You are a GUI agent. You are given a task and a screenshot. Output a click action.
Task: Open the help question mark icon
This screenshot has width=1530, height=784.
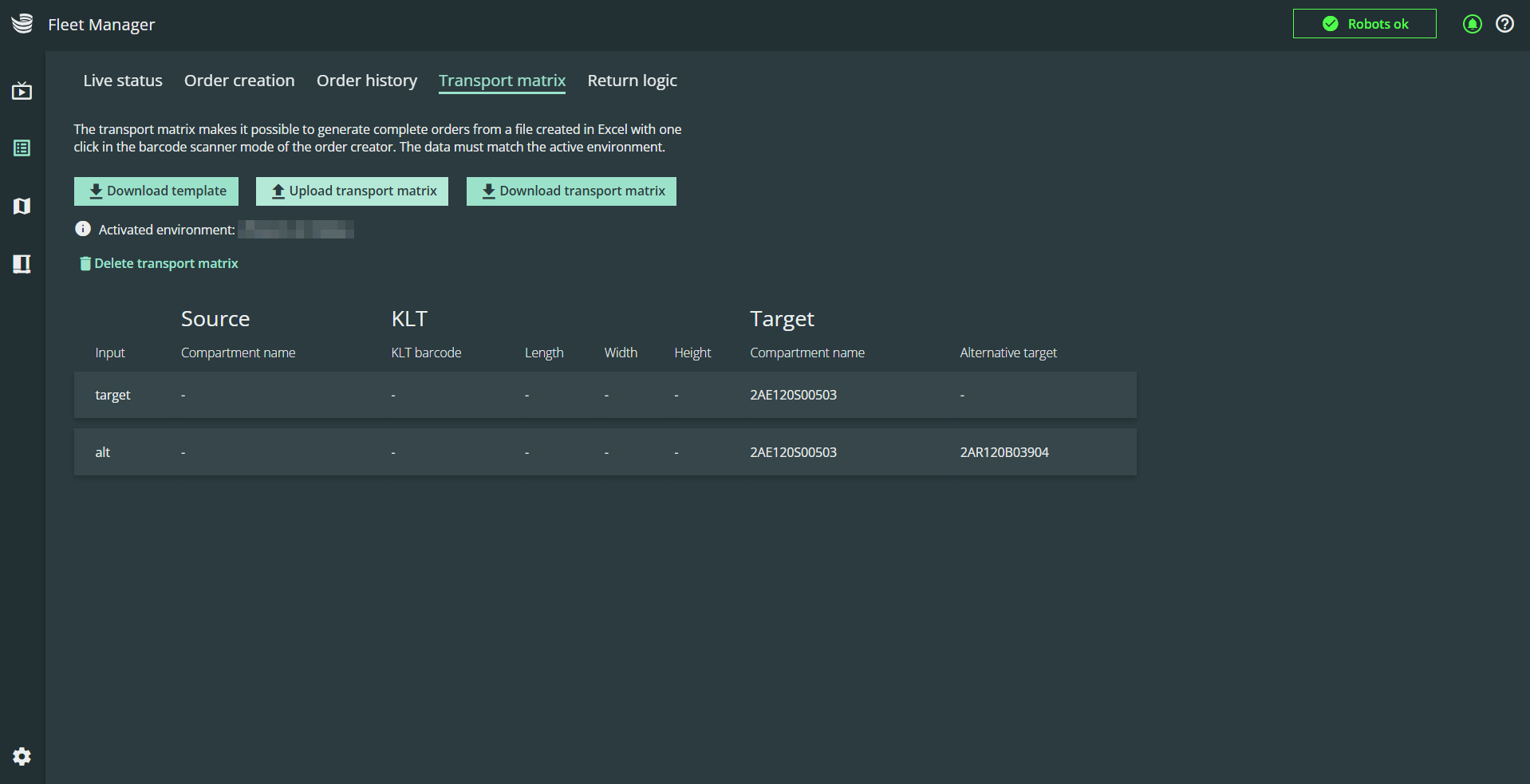click(1504, 24)
